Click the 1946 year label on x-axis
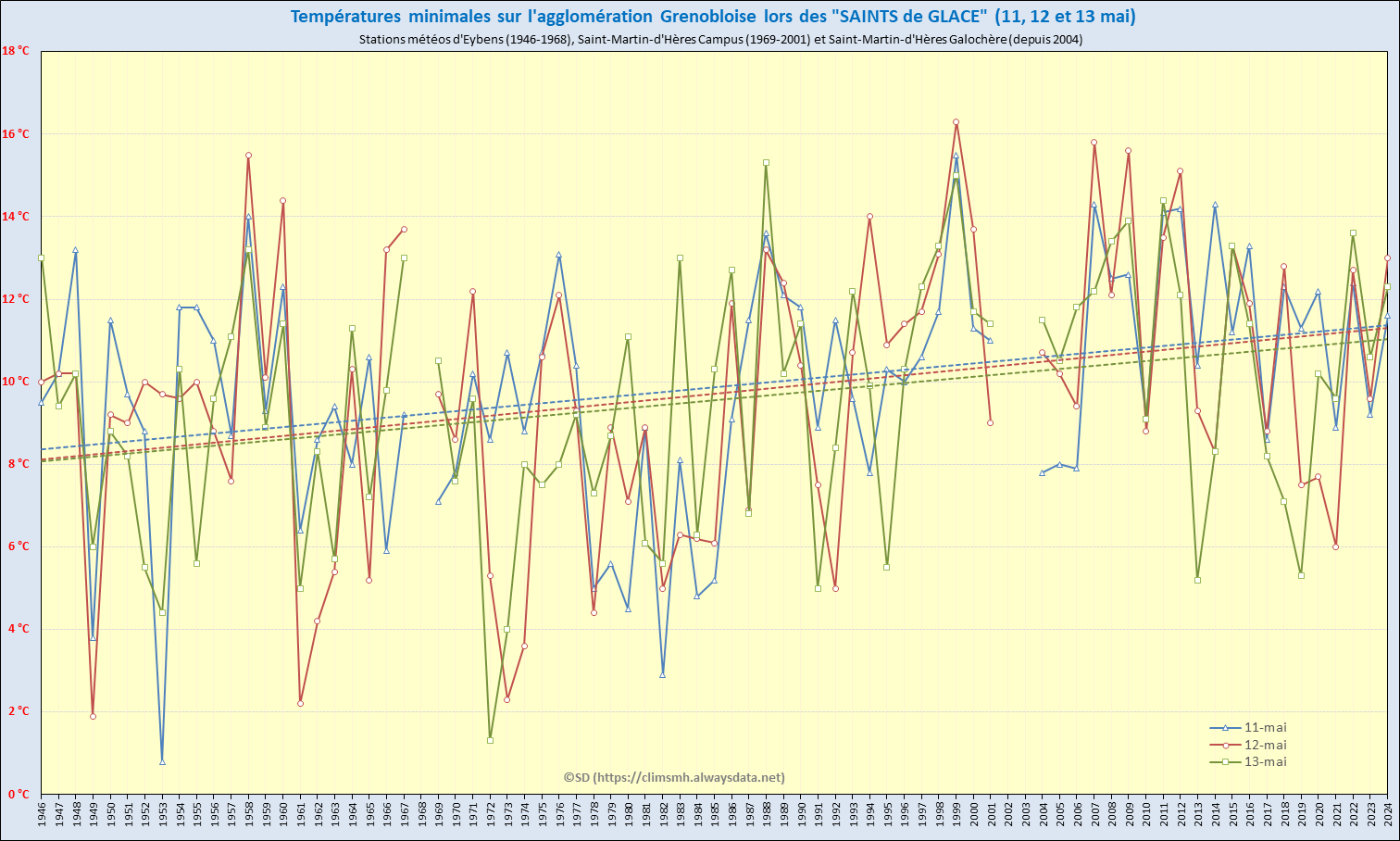1400x841 pixels. click(x=42, y=814)
